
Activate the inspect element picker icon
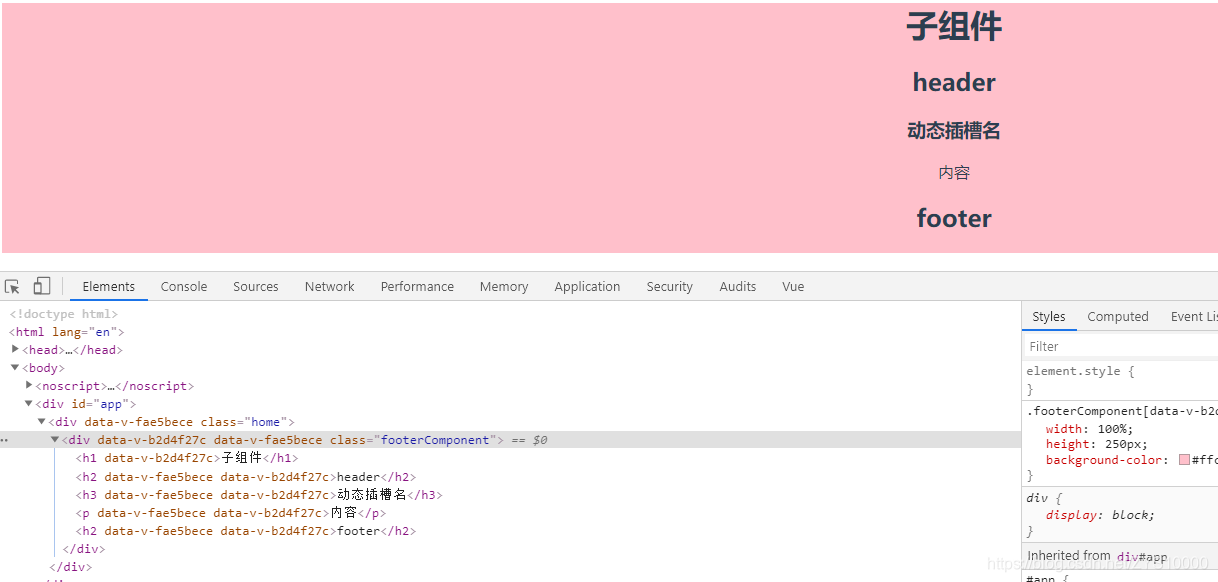(x=12, y=287)
